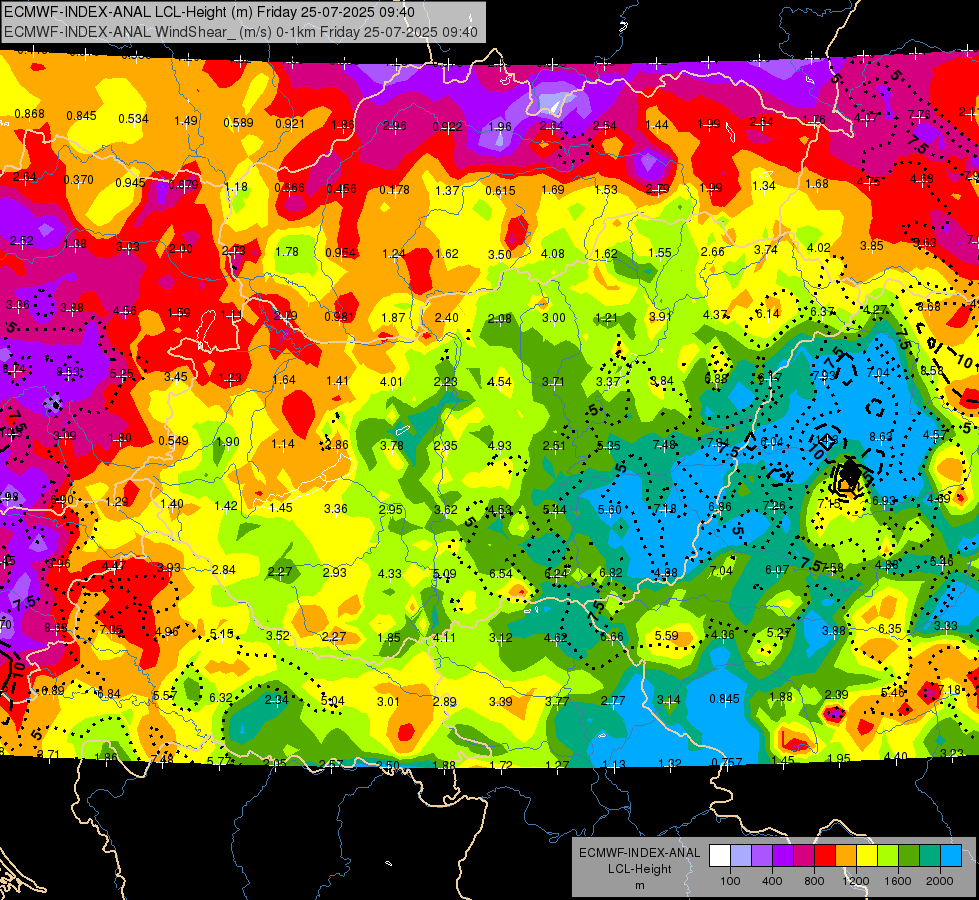Click the legend label 400

[x=772, y=881]
